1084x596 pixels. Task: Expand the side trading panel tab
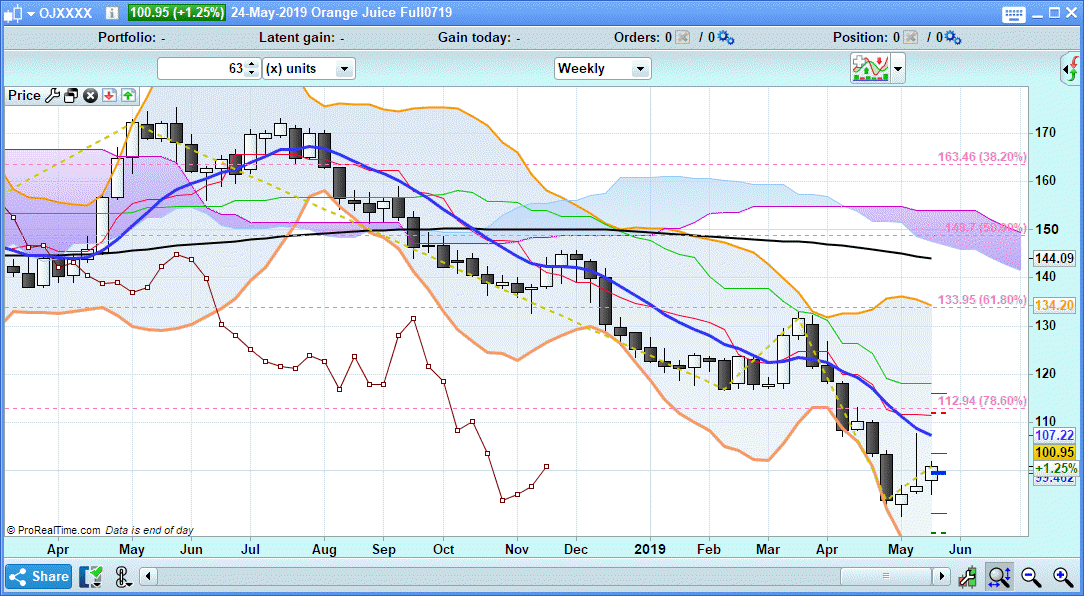[x=1070, y=69]
